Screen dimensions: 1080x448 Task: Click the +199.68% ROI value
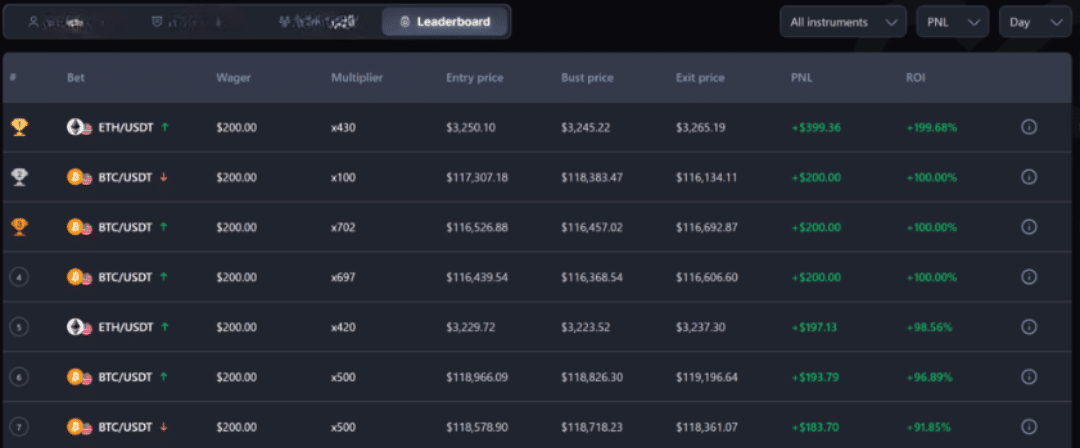(931, 128)
